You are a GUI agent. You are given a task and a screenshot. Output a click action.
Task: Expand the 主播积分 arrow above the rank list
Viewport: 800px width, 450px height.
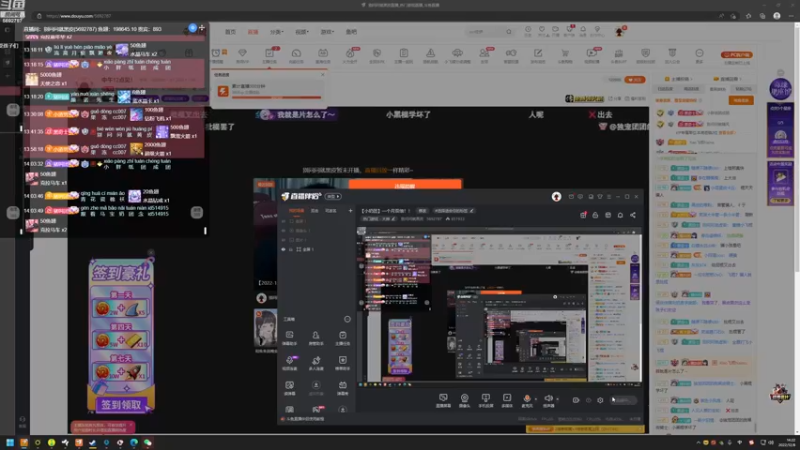[692, 79]
